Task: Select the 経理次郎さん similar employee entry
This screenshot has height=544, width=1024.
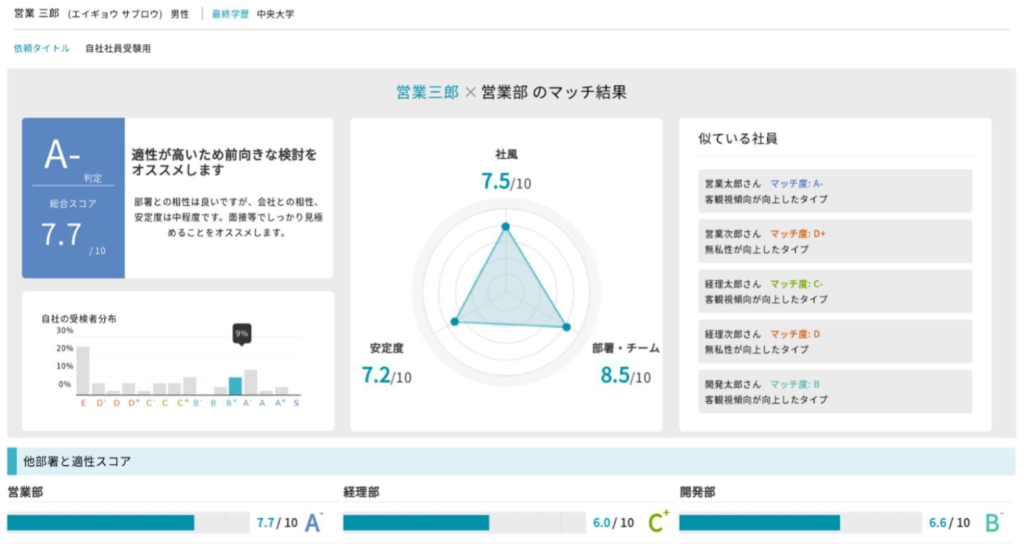Action: click(x=835, y=341)
